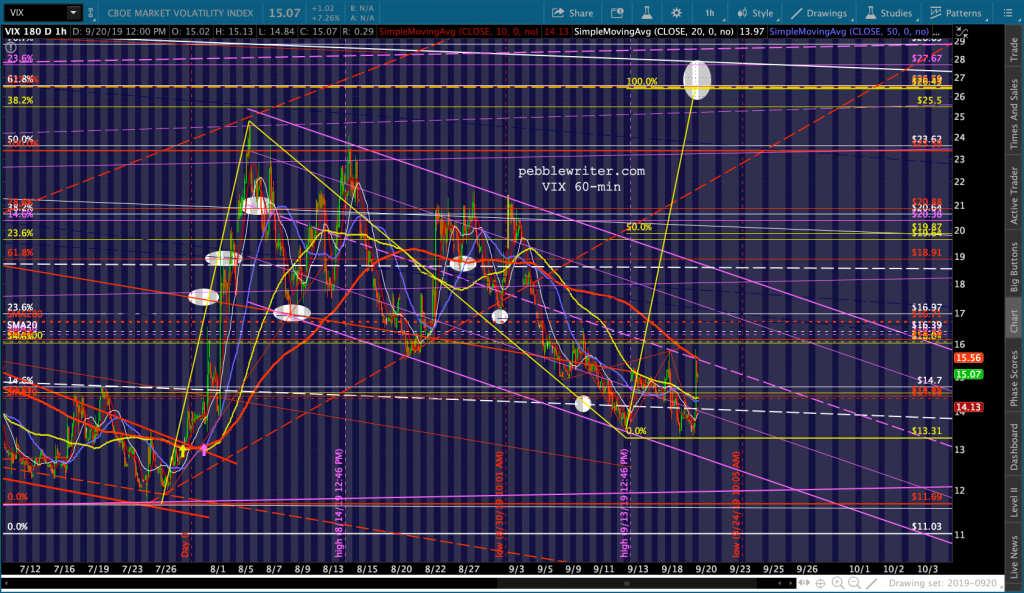The width and height of the screenshot is (1024, 593).
Task: Click the zoom in magnifier icon
Action: click(837, 583)
